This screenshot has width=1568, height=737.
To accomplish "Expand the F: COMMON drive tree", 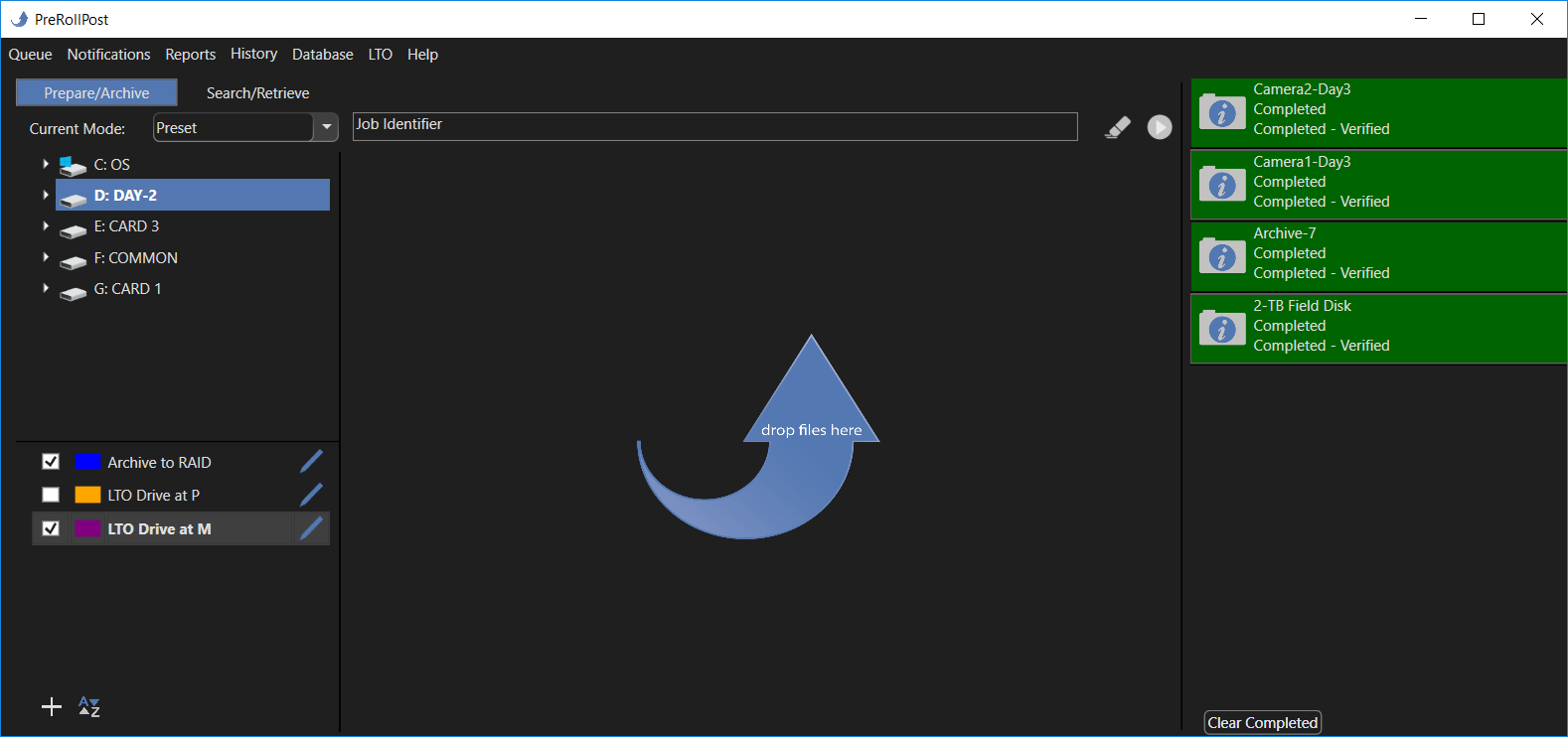I will click(46, 257).
